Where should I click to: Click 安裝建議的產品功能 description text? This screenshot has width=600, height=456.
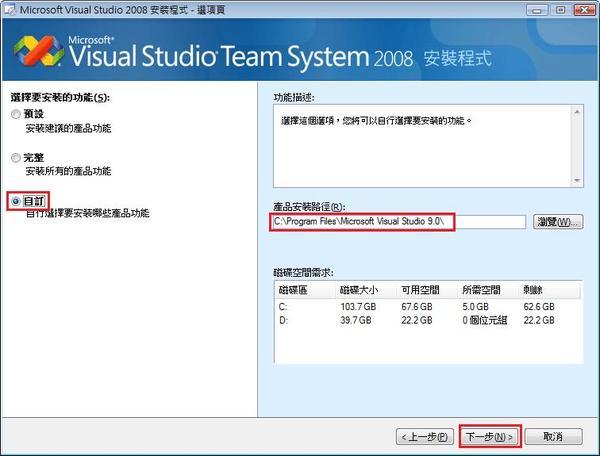click(68, 128)
